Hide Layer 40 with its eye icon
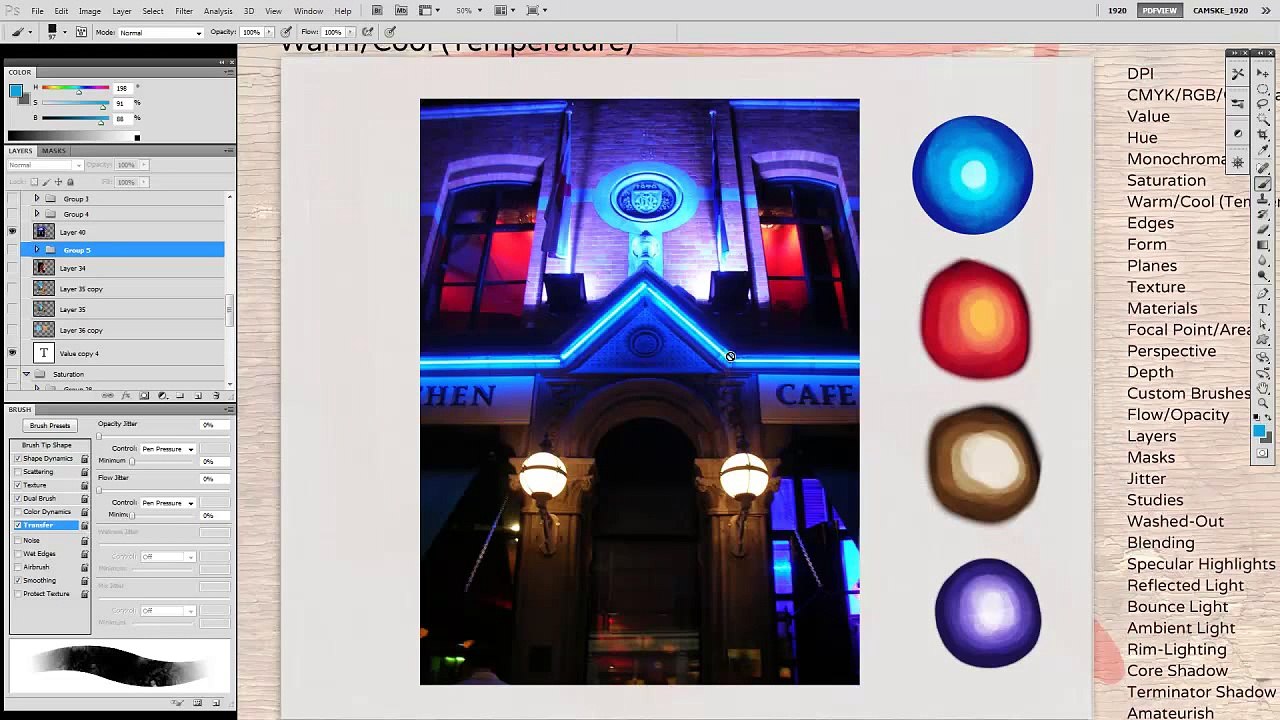 point(12,232)
